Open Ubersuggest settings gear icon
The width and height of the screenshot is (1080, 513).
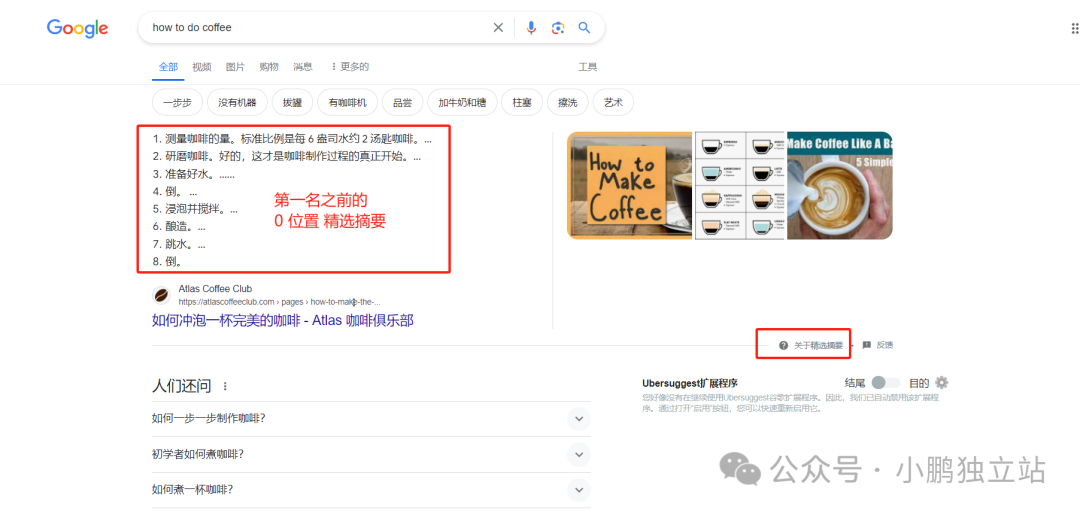point(942,383)
